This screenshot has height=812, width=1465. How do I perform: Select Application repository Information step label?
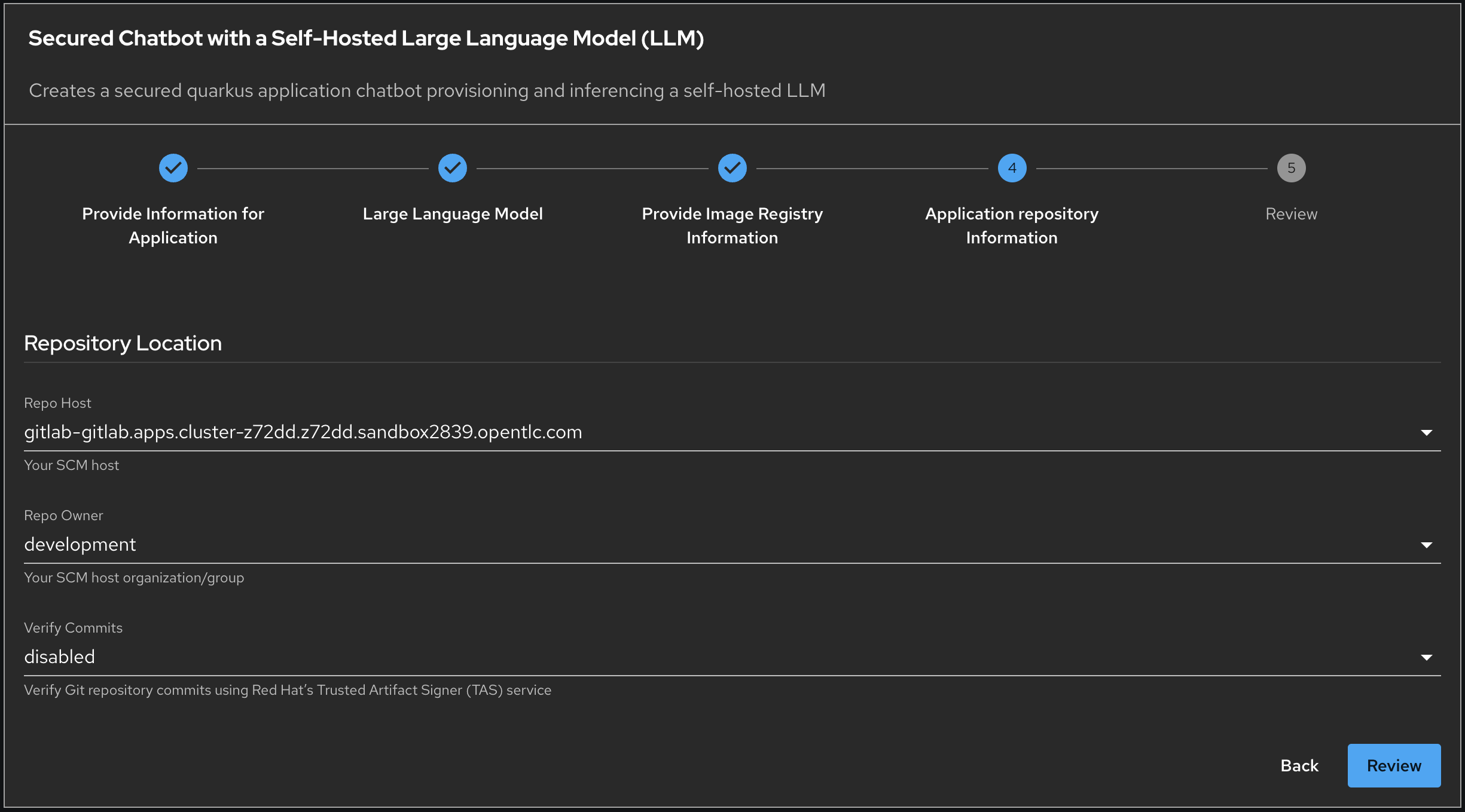click(1012, 225)
